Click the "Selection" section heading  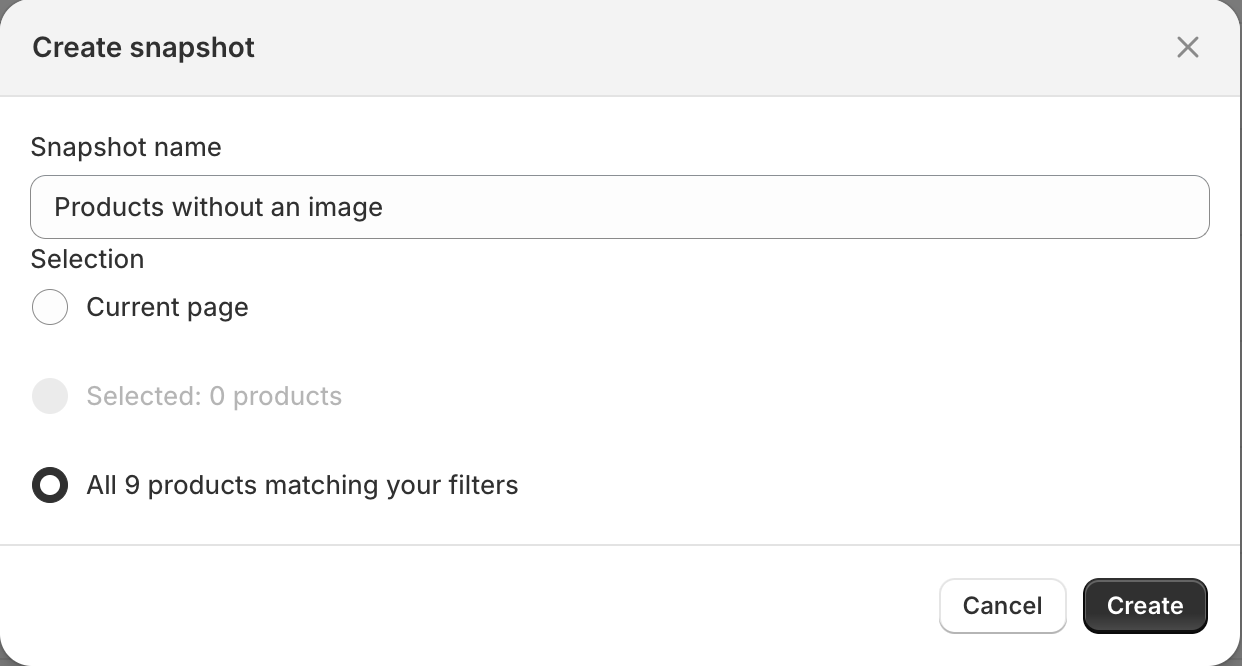point(87,259)
